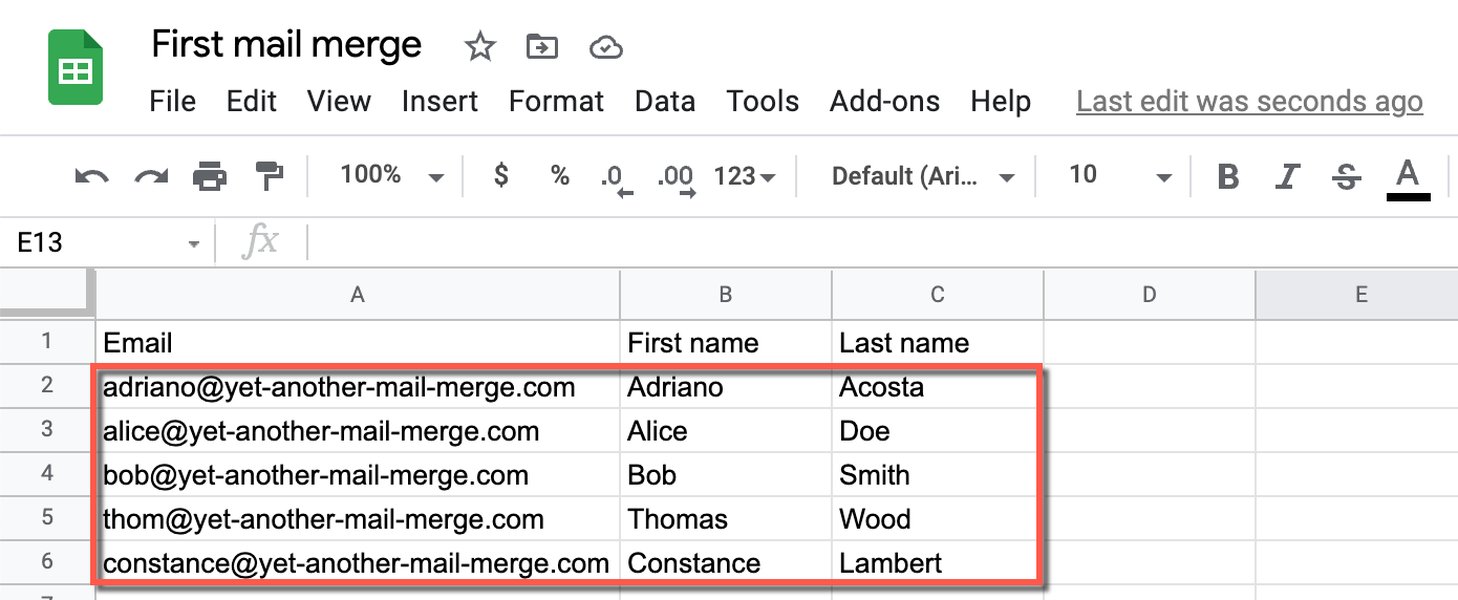Click the First mail merge document title
1458x600 pixels.
(286, 45)
